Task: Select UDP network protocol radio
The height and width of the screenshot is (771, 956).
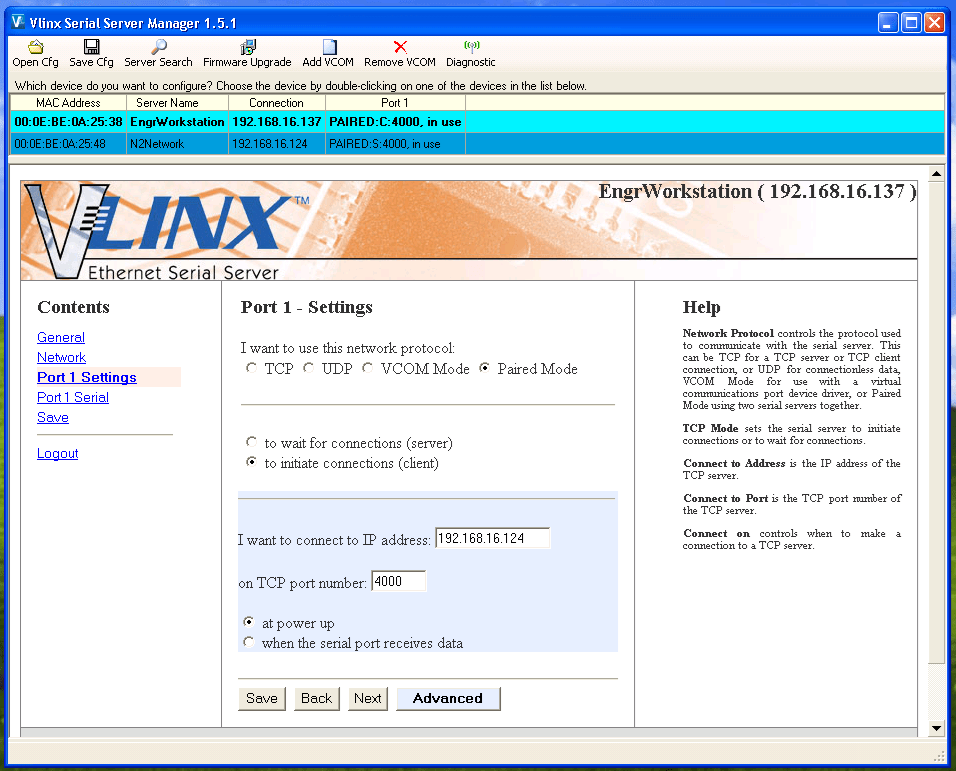Action: [309, 368]
